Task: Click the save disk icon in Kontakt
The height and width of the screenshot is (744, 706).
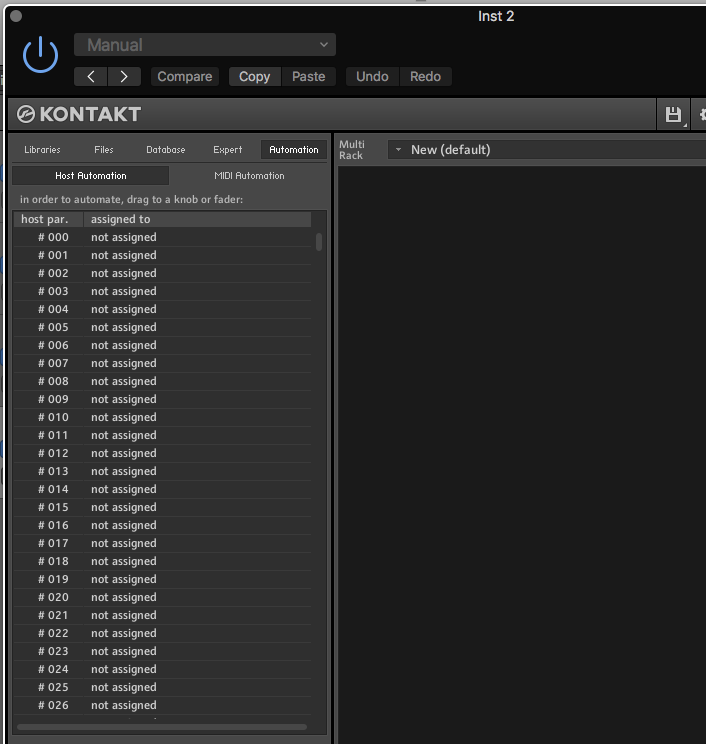Action: [x=673, y=114]
